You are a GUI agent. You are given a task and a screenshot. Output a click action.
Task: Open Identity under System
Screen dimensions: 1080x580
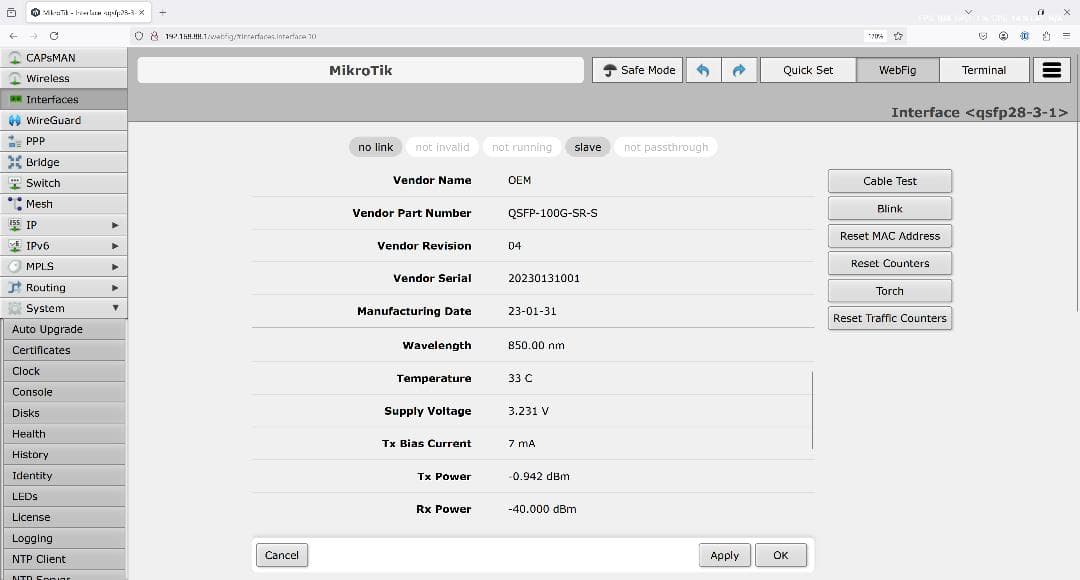click(65, 475)
